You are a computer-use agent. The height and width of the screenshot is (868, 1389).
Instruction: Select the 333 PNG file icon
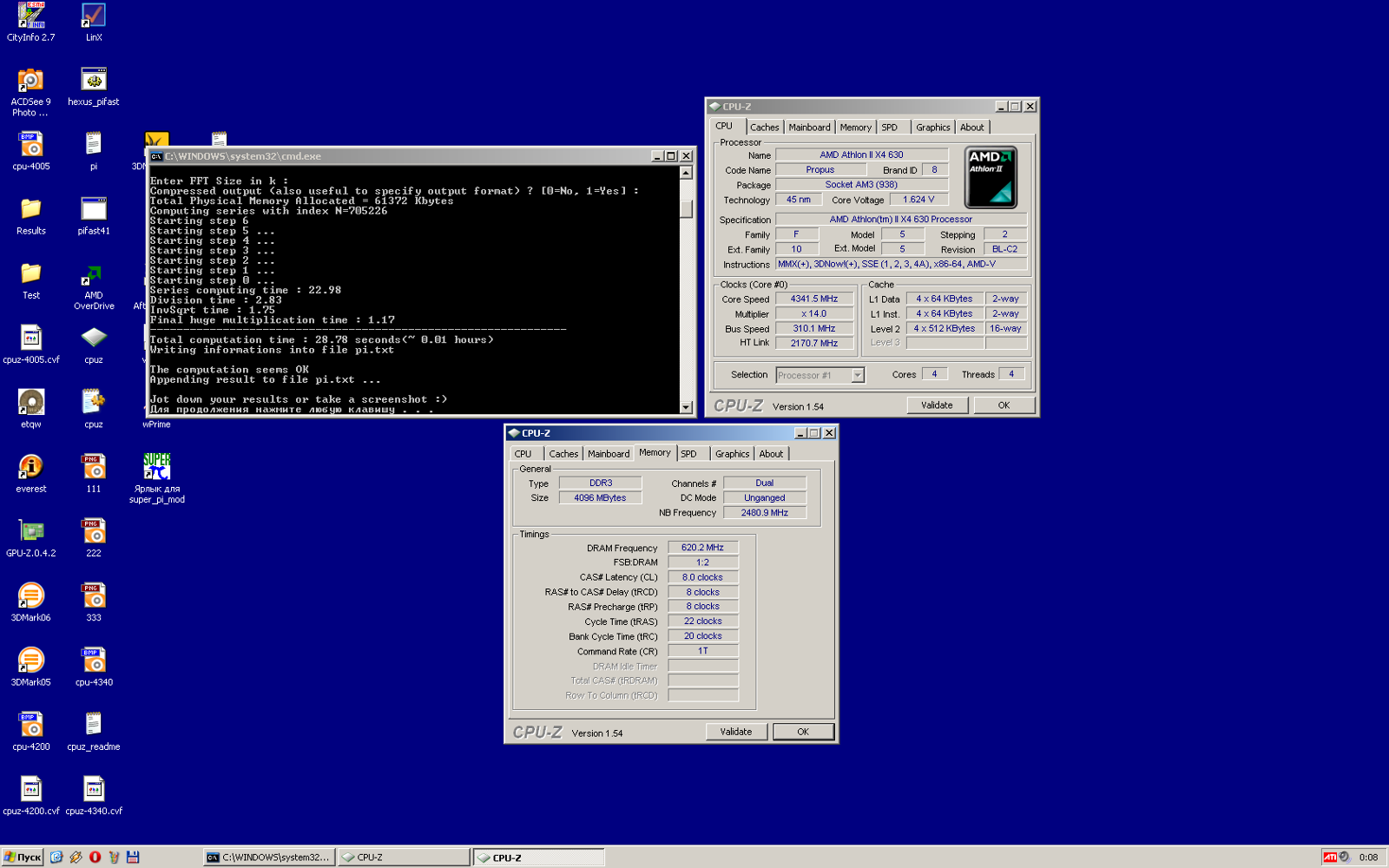tap(94, 602)
